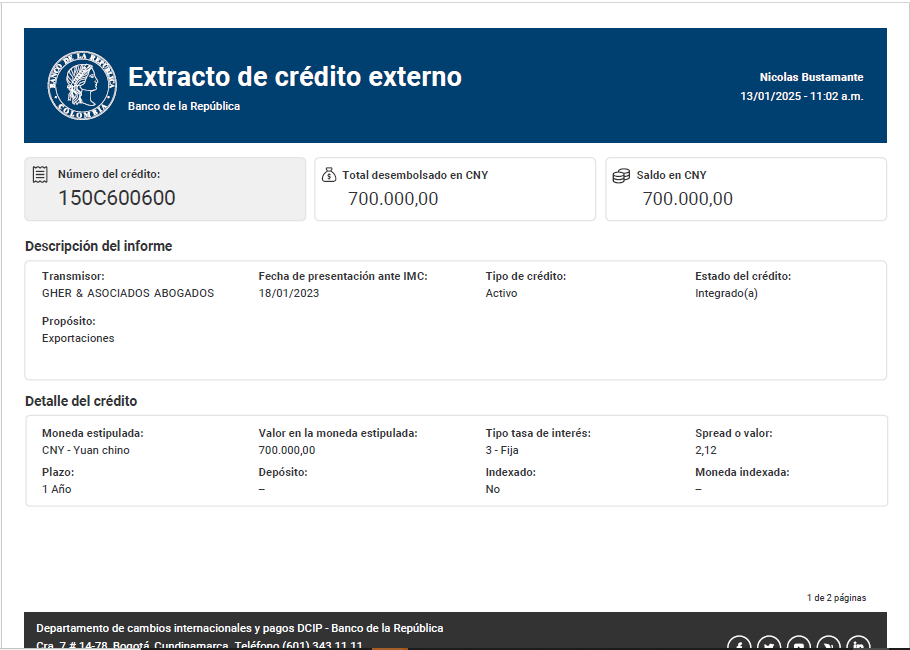The width and height of the screenshot is (910, 650).
Task: Open the Facebook icon in the footer
Action: [x=739, y=645]
